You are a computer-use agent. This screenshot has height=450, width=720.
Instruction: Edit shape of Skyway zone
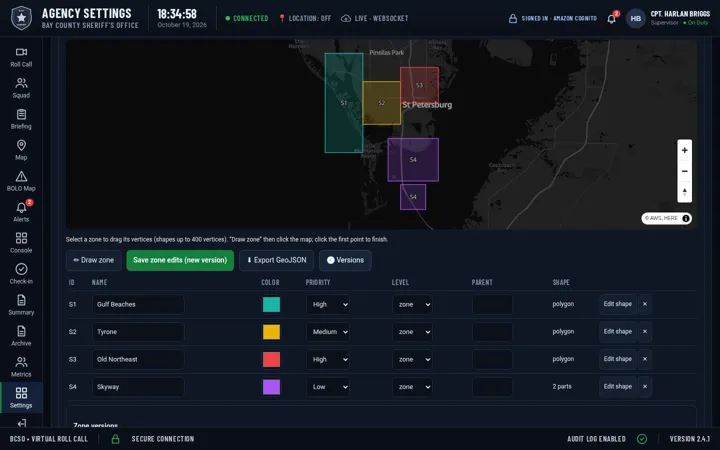click(x=618, y=387)
